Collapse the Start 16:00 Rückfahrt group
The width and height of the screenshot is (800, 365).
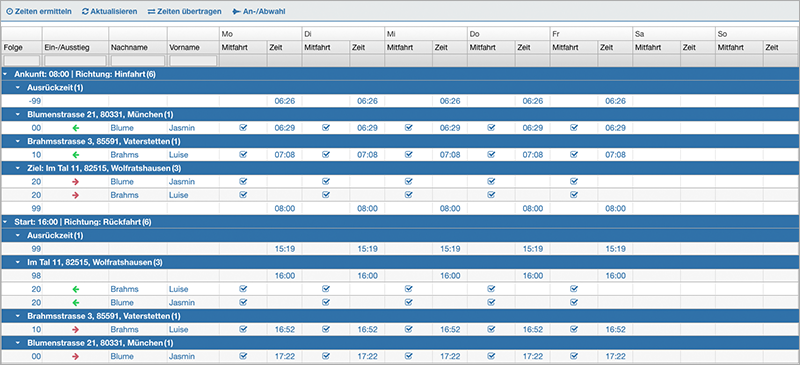point(6,222)
